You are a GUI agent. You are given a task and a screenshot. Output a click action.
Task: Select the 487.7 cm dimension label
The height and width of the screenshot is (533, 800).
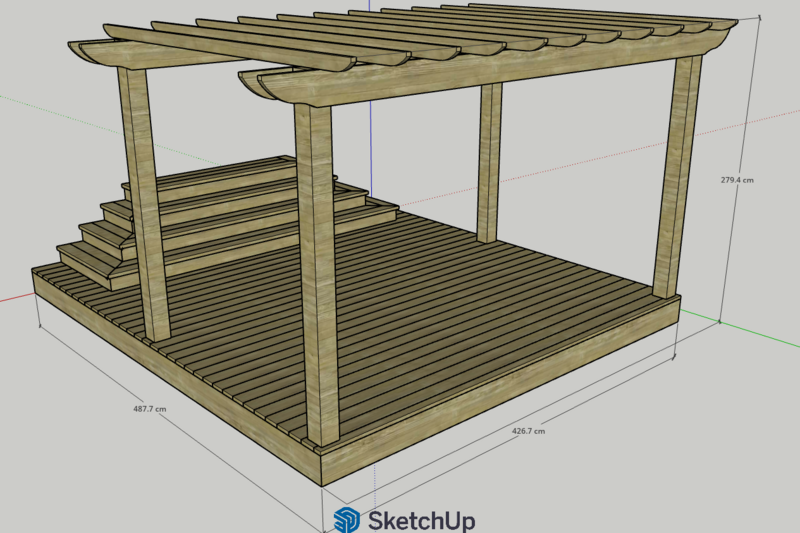(149, 409)
